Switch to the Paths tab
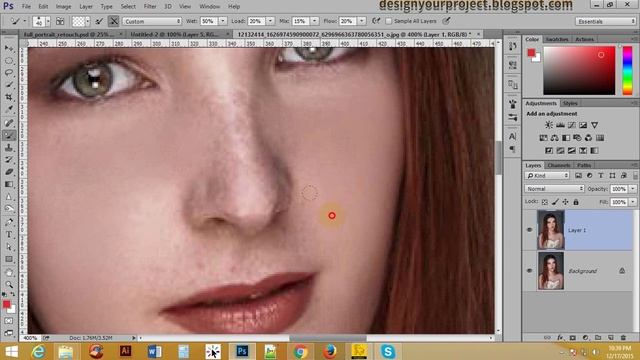The width and height of the screenshot is (640, 360). click(x=584, y=165)
